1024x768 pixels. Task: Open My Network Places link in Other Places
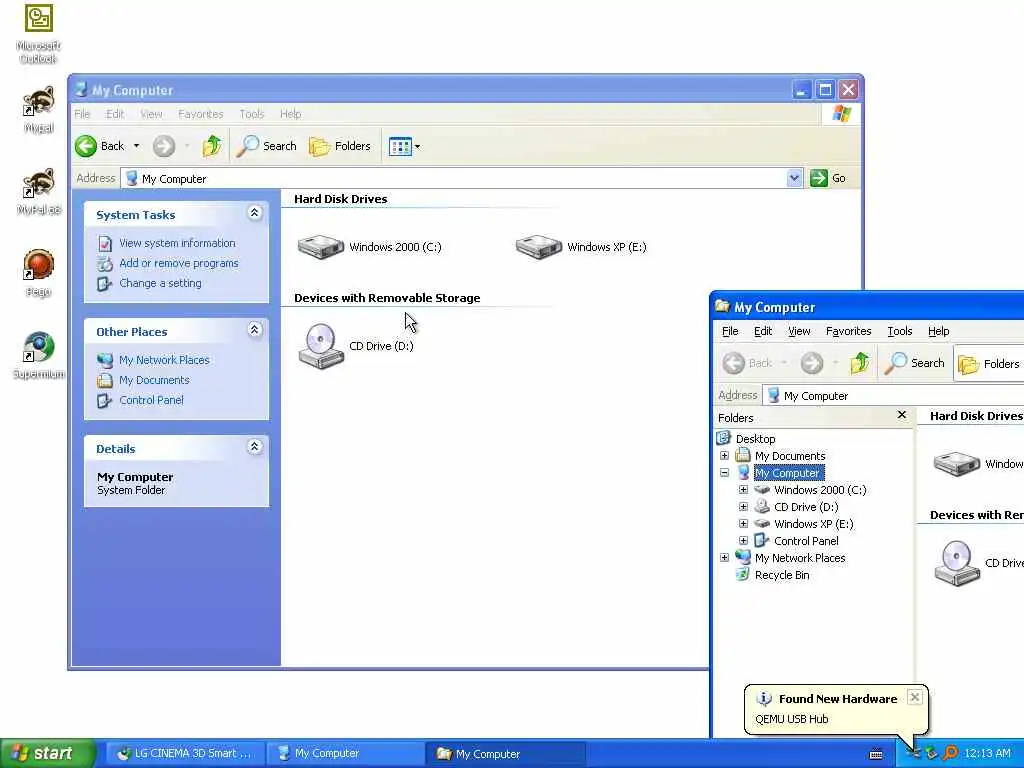(164, 360)
